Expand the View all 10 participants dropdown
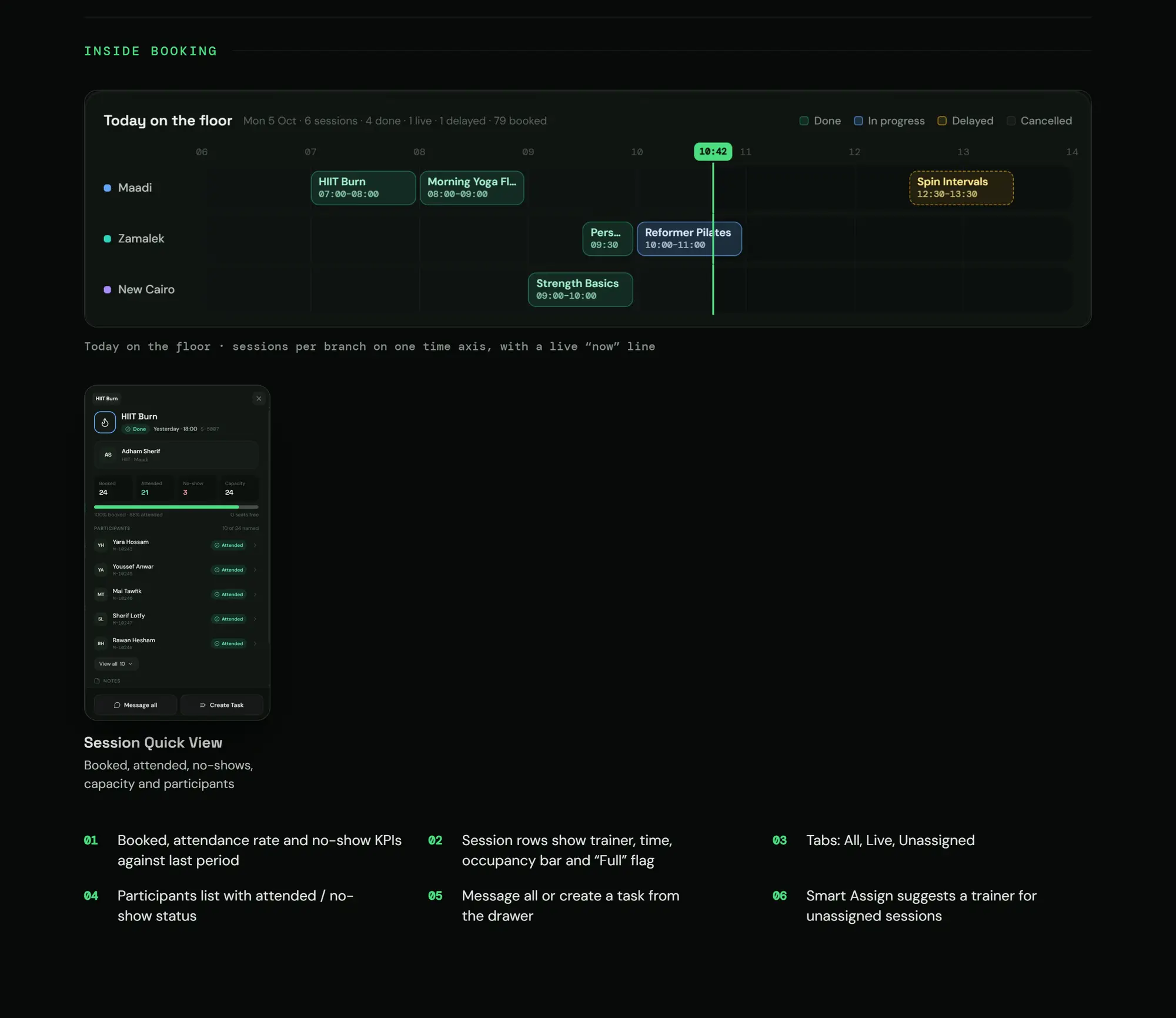Image resolution: width=1176 pixels, height=1018 pixels. point(116,664)
